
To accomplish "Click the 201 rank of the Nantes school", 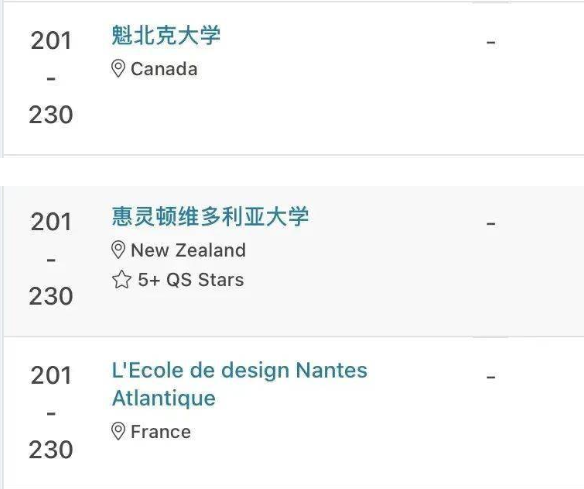I will tap(51, 375).
